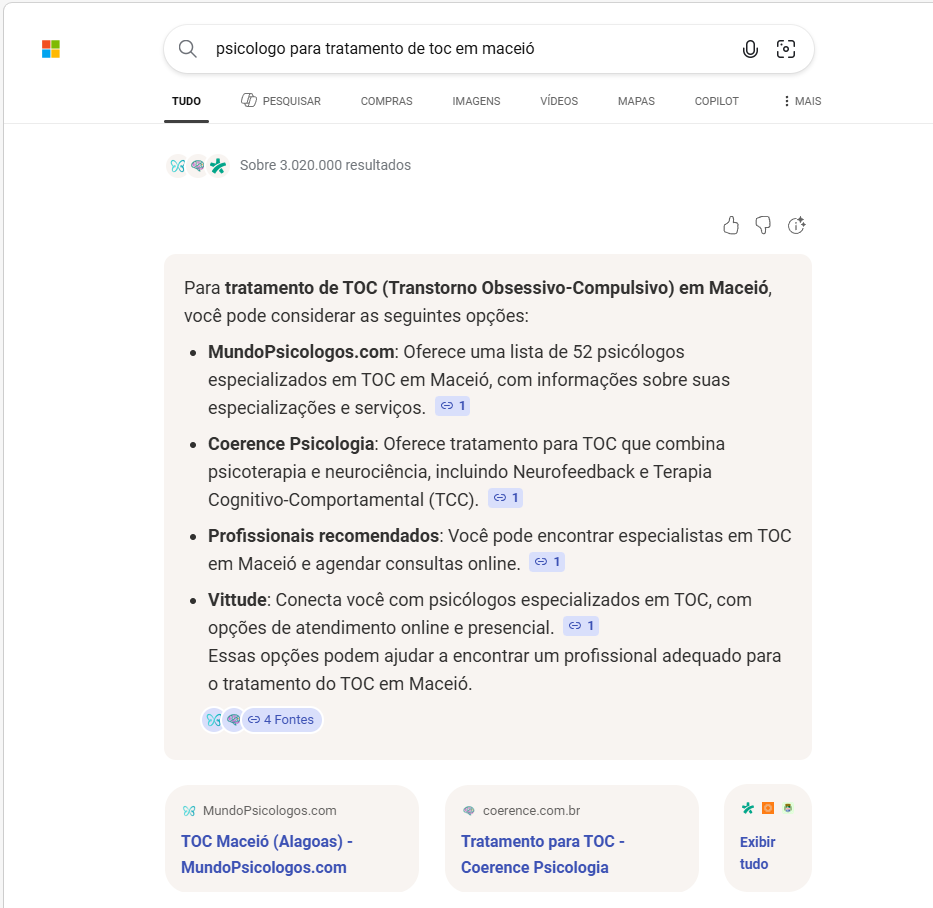
Task: Click the coerence.com.br card favicon
Action: (469, 810)
